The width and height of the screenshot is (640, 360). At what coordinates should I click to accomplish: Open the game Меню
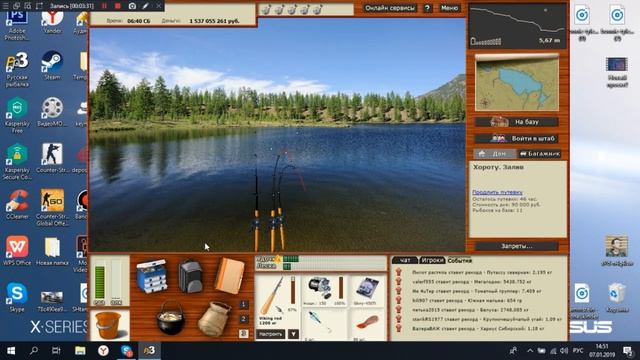click(x=449, y=8)
